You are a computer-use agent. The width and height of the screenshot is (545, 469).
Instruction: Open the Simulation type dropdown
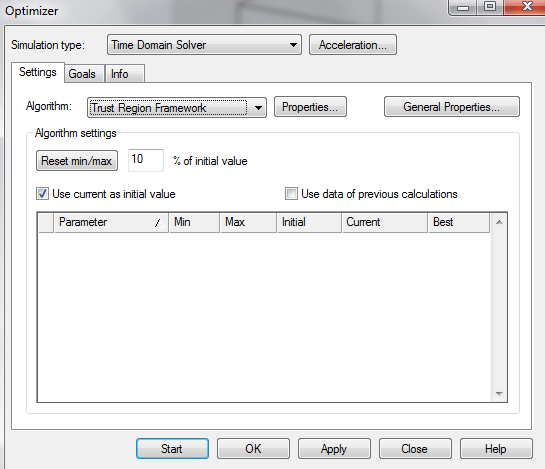(x=204, y=45)
